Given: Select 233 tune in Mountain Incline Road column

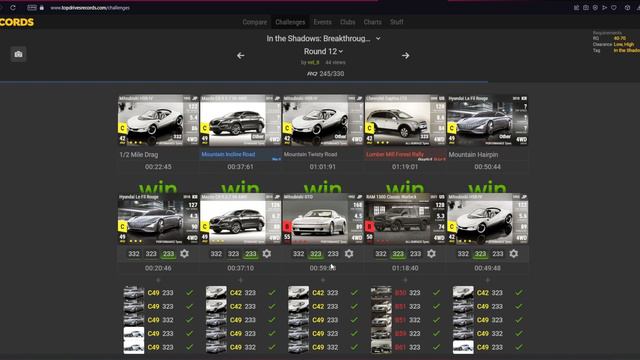Looking at the screenshot, I should (251, 253).
